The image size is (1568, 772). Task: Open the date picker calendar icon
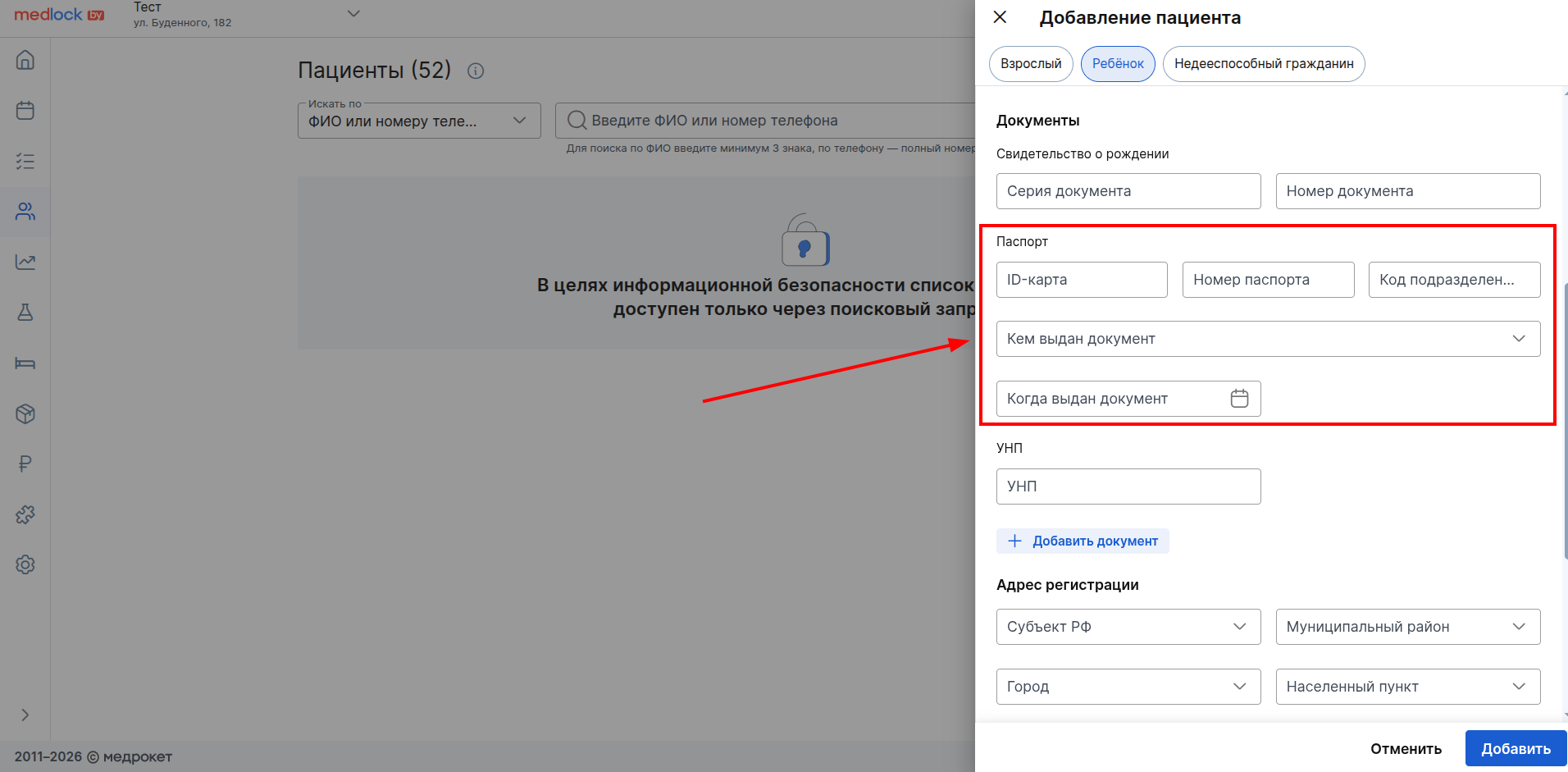pyautogui.click(x=1239, y=399)
